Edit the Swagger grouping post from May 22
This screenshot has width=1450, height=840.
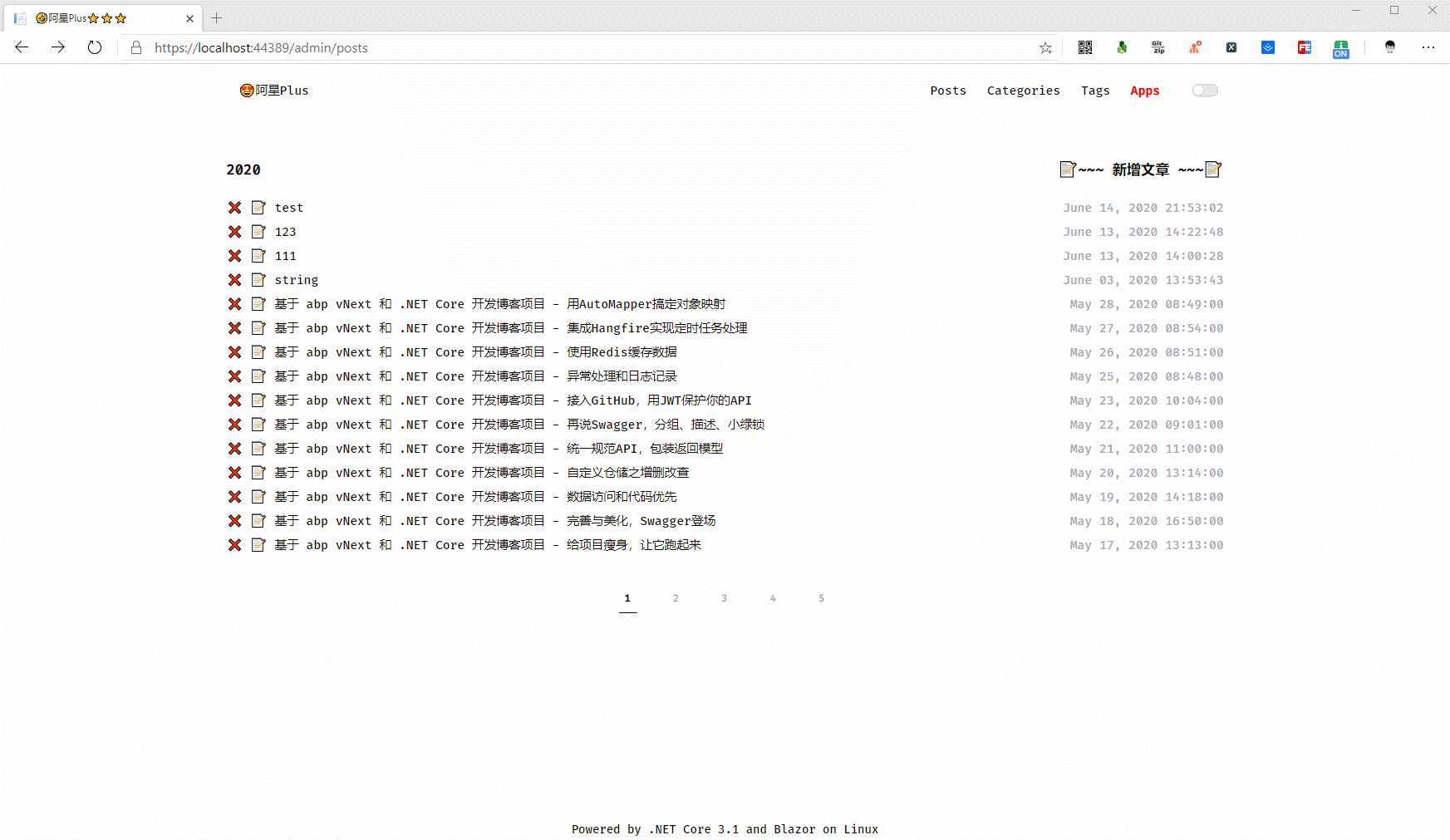[258, 425]
